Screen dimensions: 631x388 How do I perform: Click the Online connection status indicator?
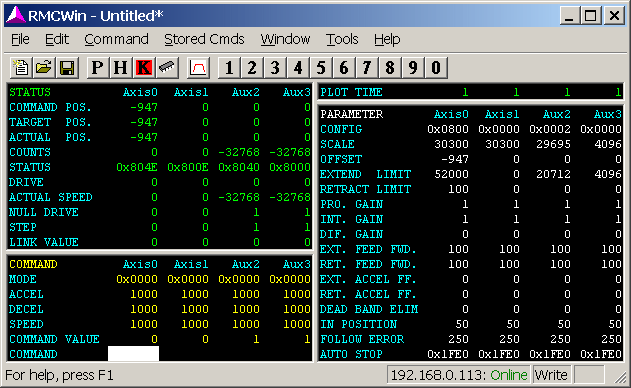click(509, 375)
